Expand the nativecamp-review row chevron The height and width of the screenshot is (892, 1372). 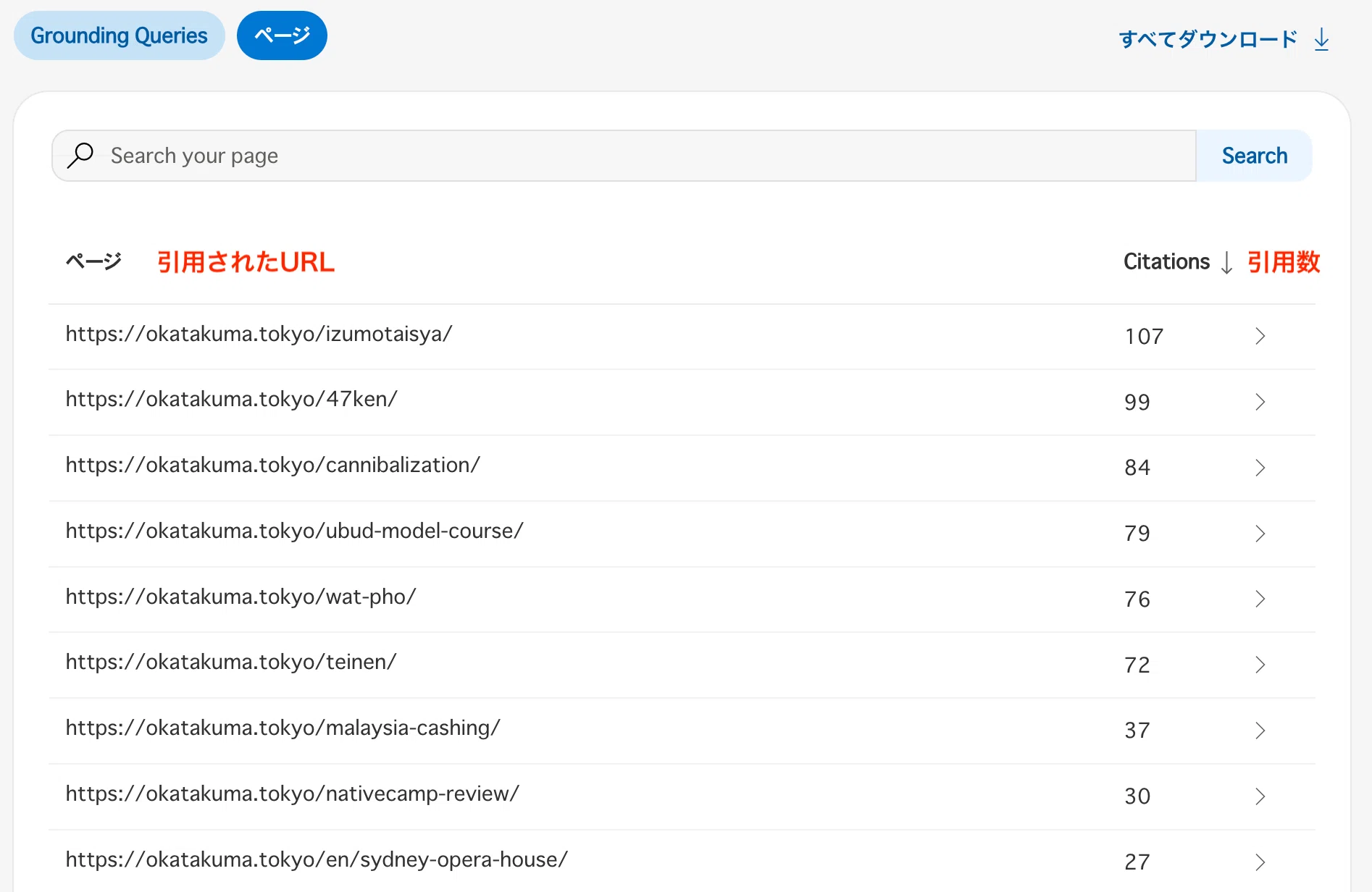[1260, 796]
